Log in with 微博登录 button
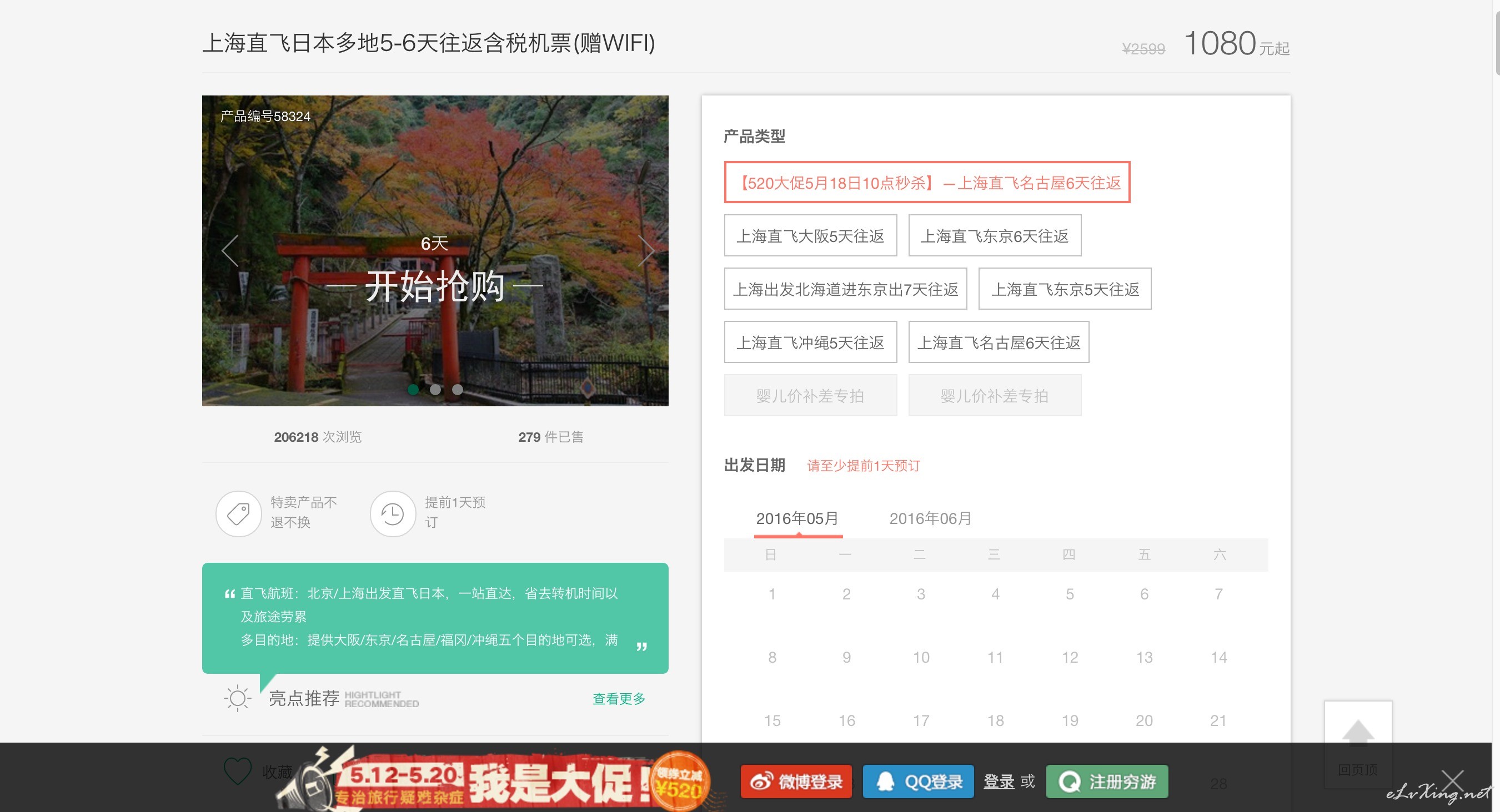Viewport: 1500px width, 812px height. (796, 781)
